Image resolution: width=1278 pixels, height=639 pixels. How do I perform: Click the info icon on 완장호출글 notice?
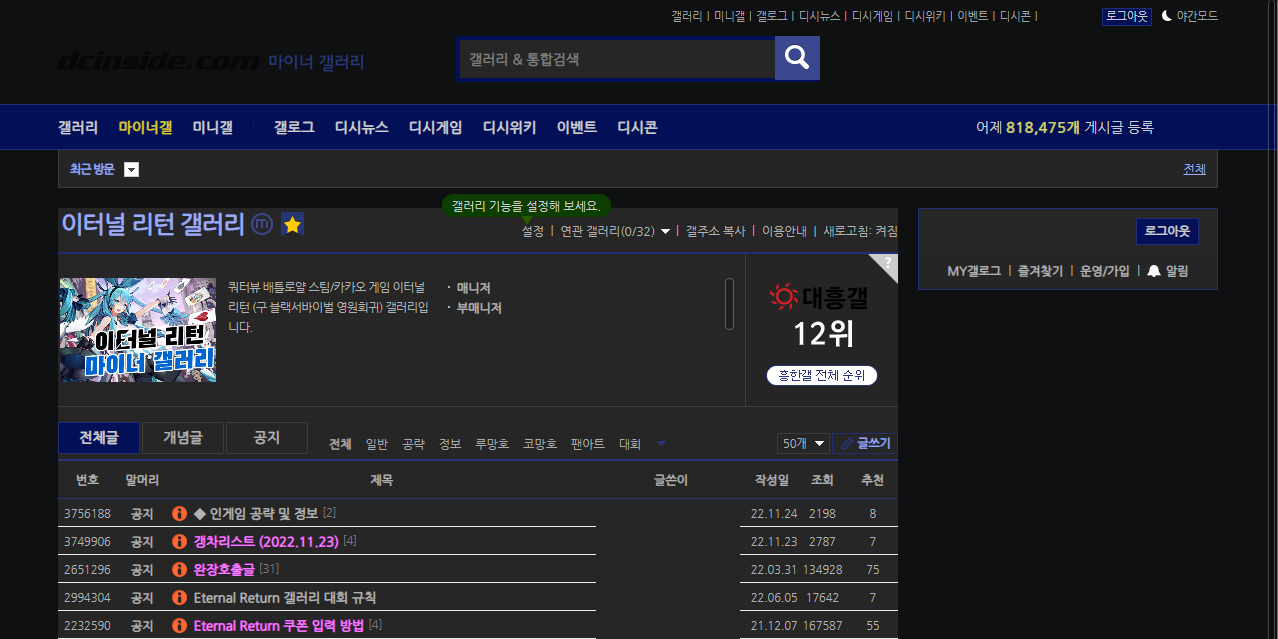(180, 569)
